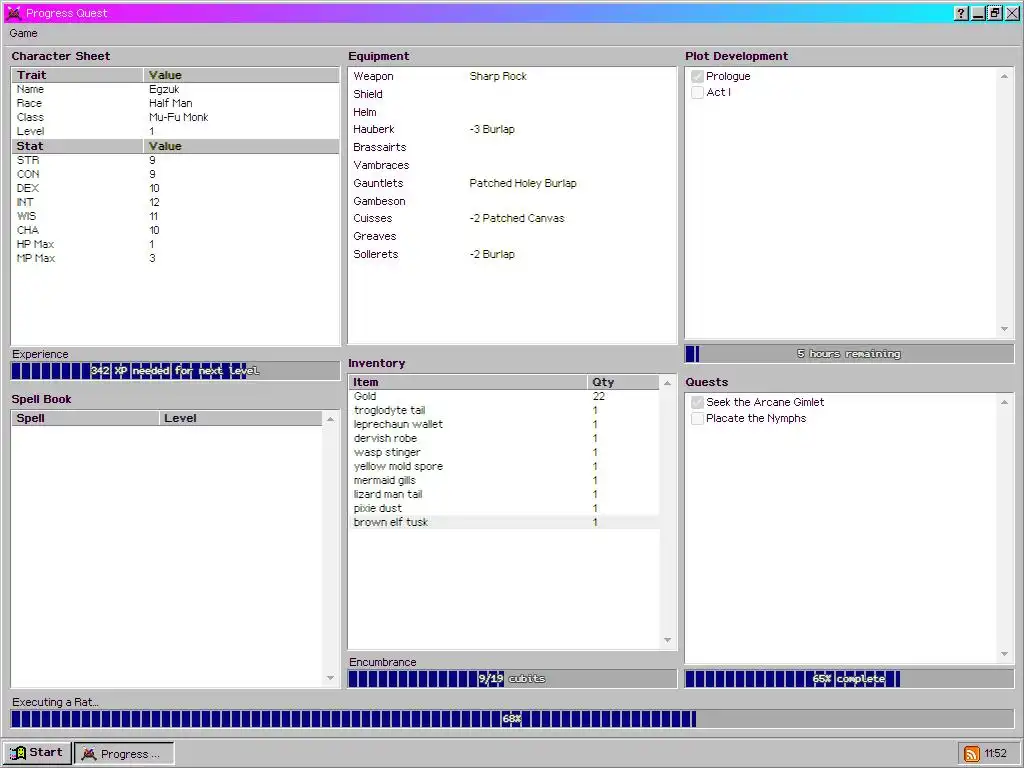Click the MP Max stat row
The image size is (1024, 768).
pyautogui.click(x=176, y=259)
